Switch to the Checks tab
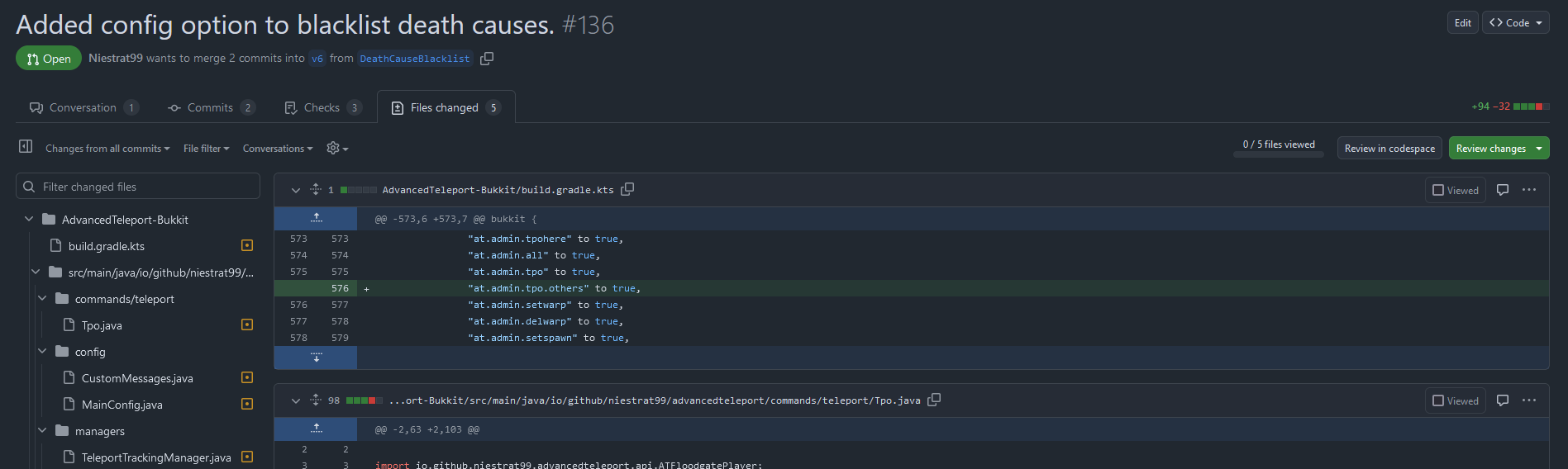This screenshot has height=469, width=1568. click(x=323, y=107)
